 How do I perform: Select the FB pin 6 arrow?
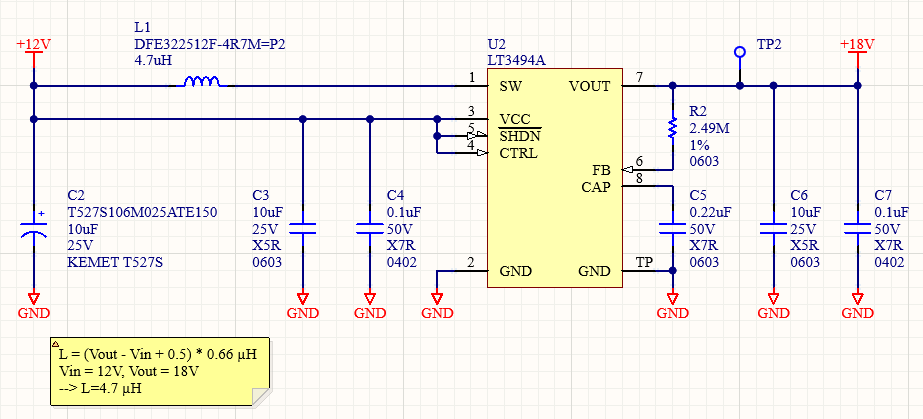627,170
